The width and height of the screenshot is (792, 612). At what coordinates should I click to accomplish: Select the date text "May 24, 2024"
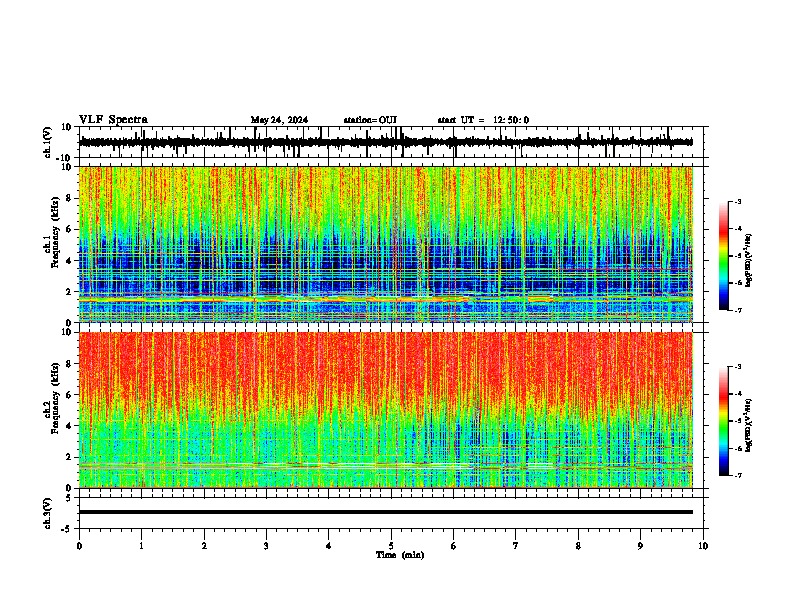tap(279, 120)
